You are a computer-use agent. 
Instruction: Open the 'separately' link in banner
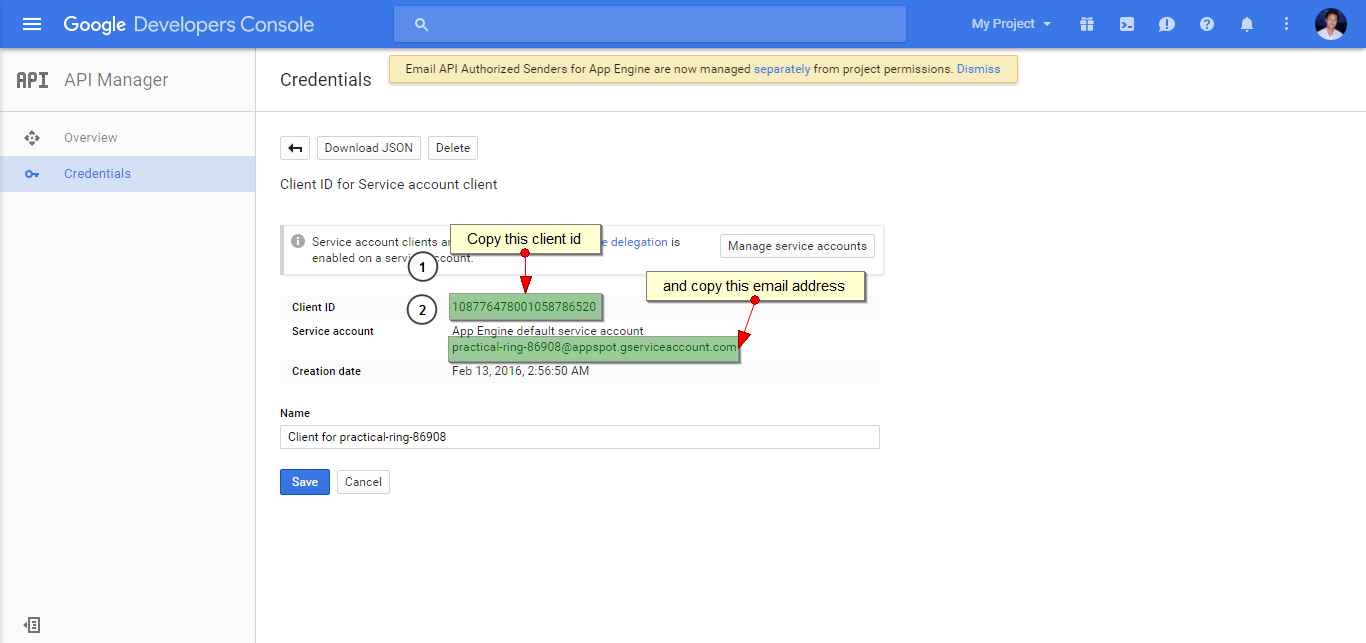point(782,69)
